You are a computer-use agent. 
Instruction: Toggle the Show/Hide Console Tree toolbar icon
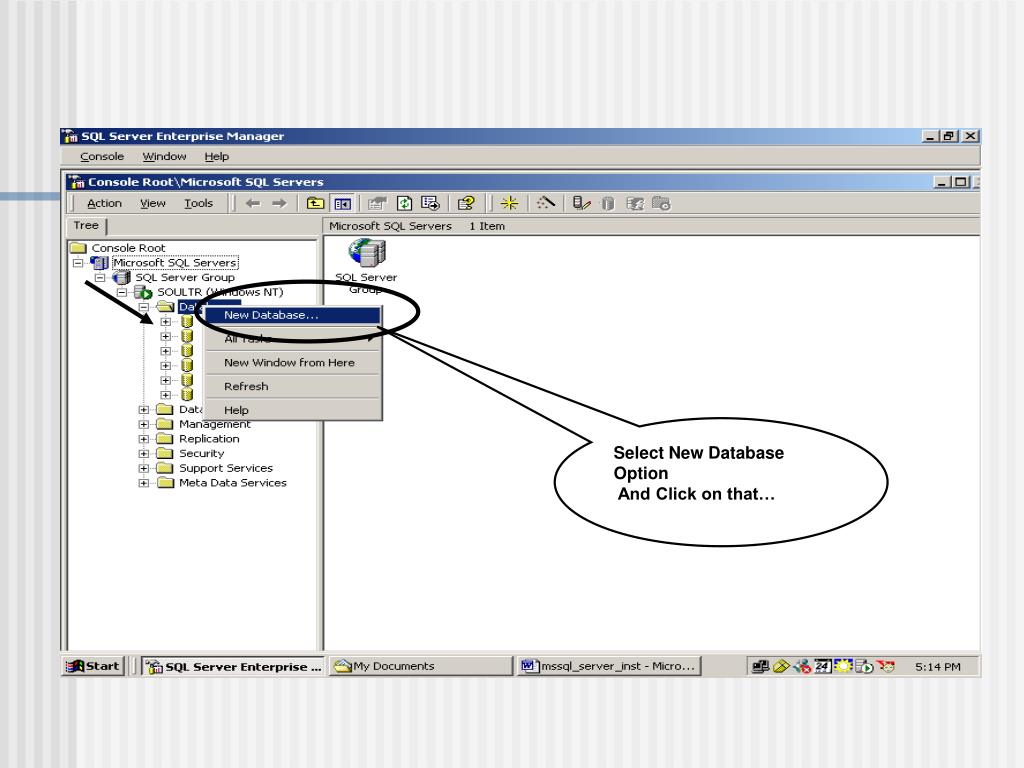342,204
